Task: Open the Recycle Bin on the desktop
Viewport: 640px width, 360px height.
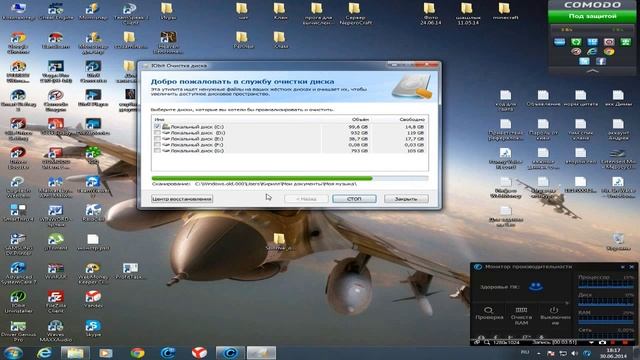Action: tap(618, 242)
